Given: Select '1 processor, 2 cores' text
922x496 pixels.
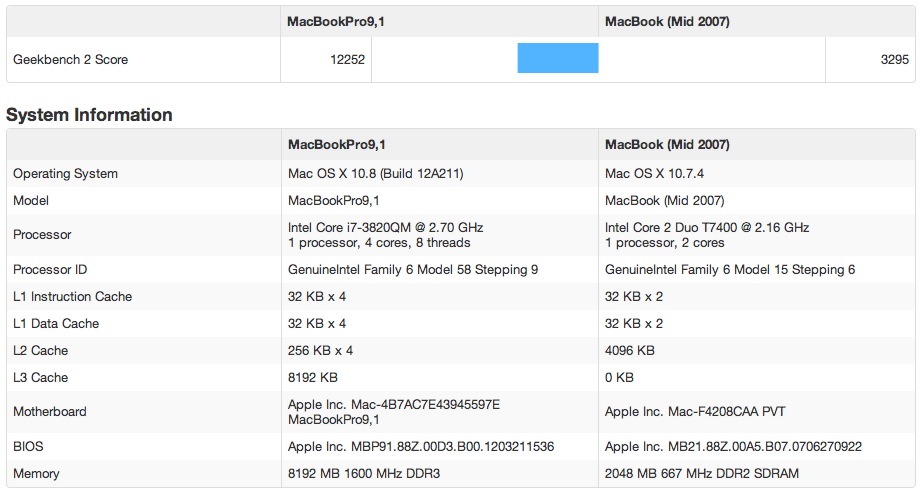Looking at the screenshot, I should [664, 243].
